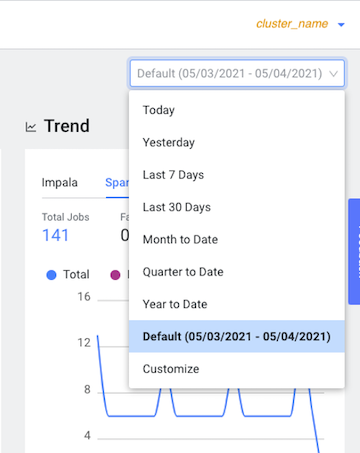
Task: Switch to the Spark tab
Action: tap(117, 183)
